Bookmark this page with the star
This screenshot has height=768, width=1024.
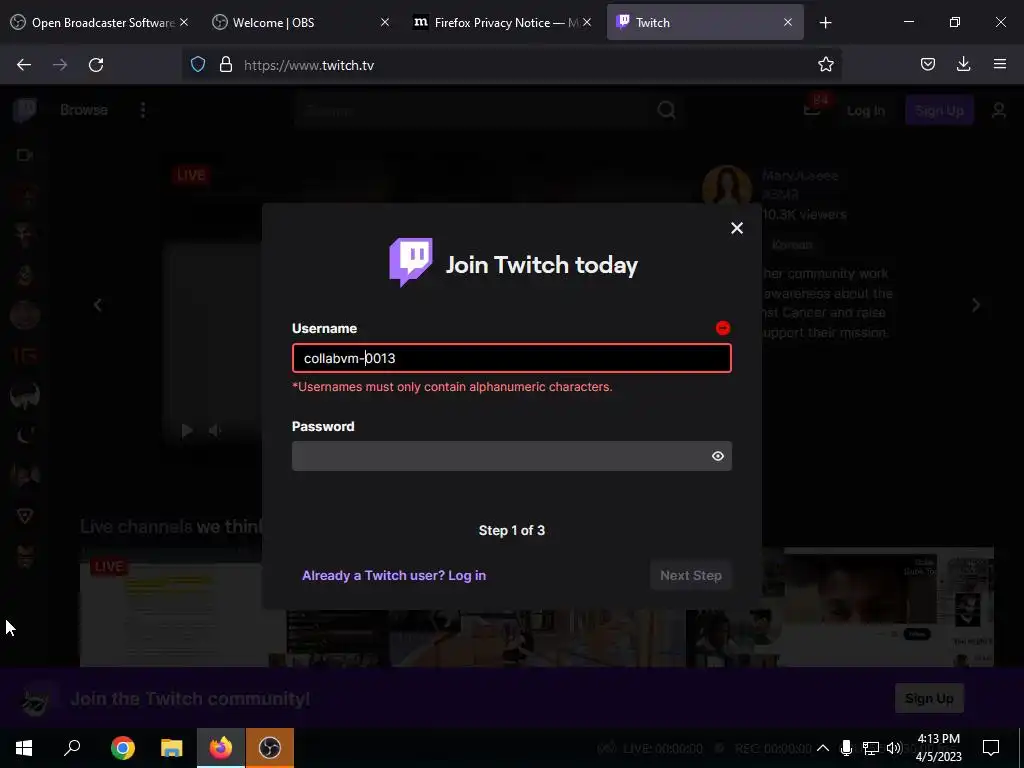[x=825, y=64]
